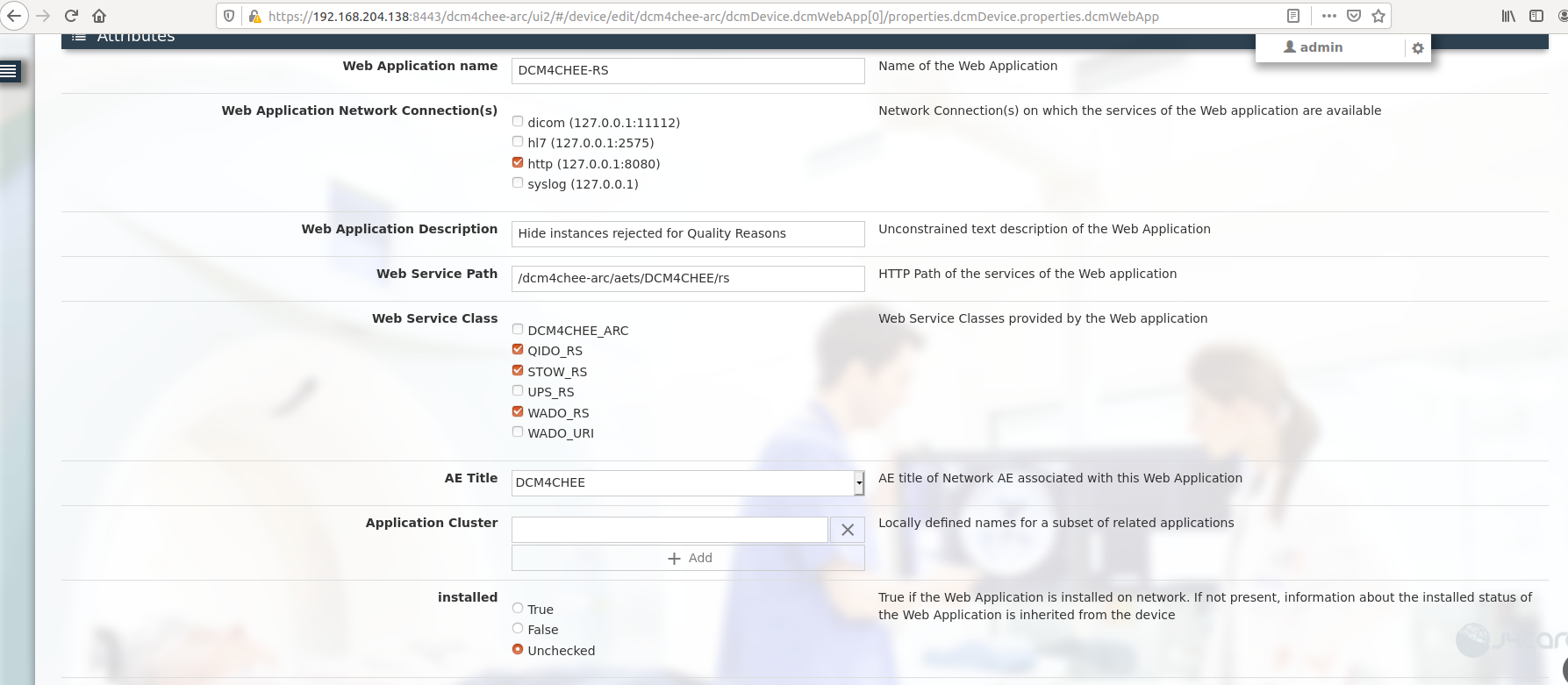Click the Web Application name field
Image resolution: width=1568 pixels, height=685 pixels.
point(687,71)
